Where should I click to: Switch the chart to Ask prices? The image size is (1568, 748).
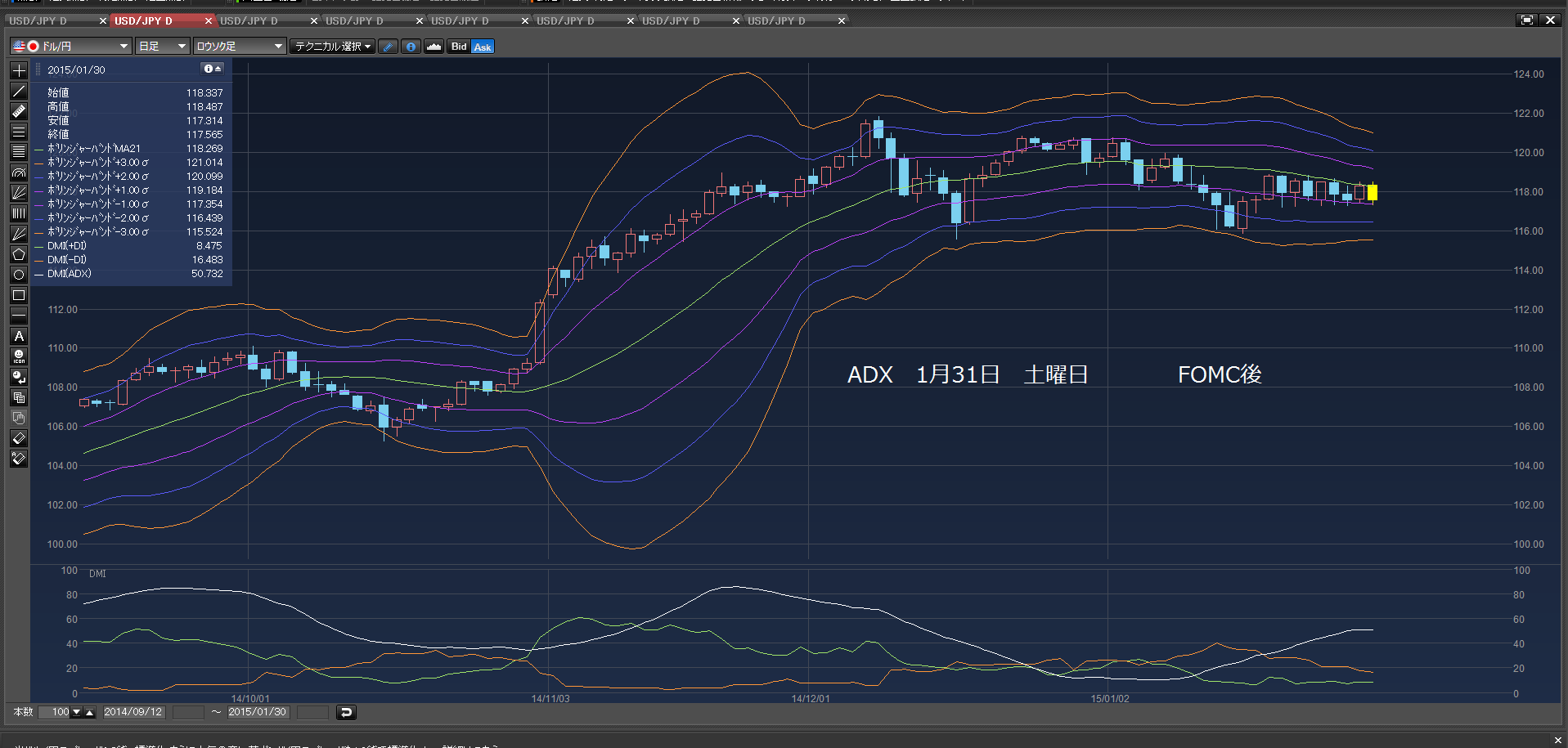pos(483,47)
